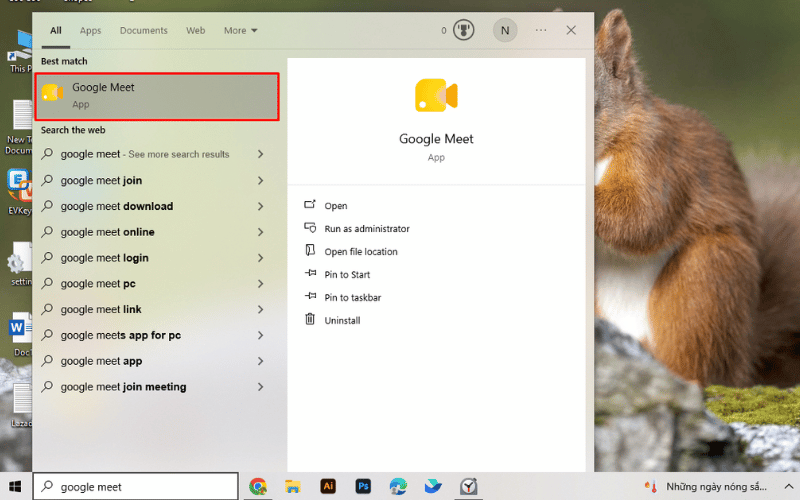Expand the google meet link arrow
Image resolution: width=800 pixels, height=500 pixels.
tap(261, 309)
